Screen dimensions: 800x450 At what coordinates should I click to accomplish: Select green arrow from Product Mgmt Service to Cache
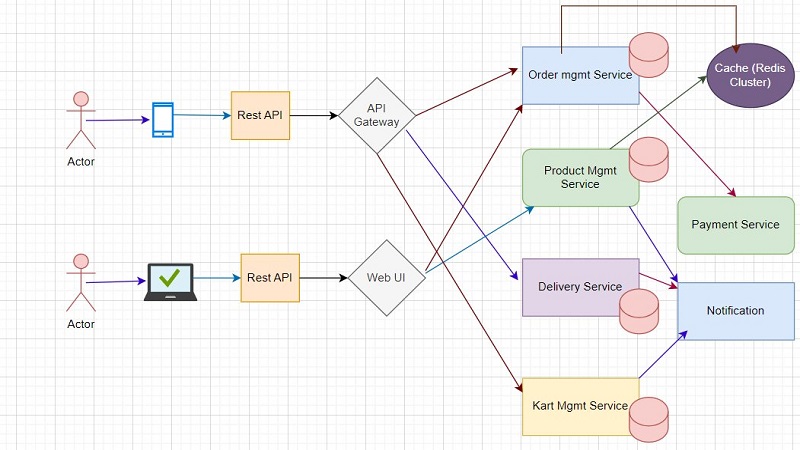(x=658, y=112)
